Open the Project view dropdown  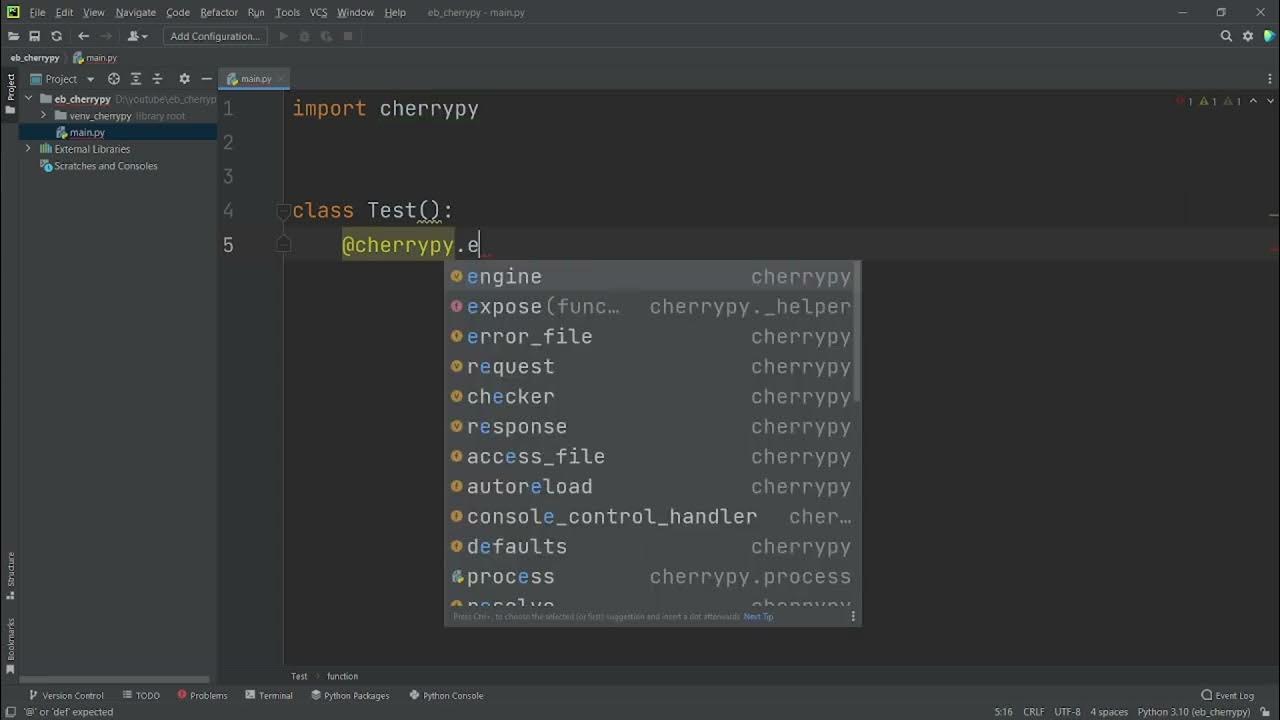coord(62,79)
